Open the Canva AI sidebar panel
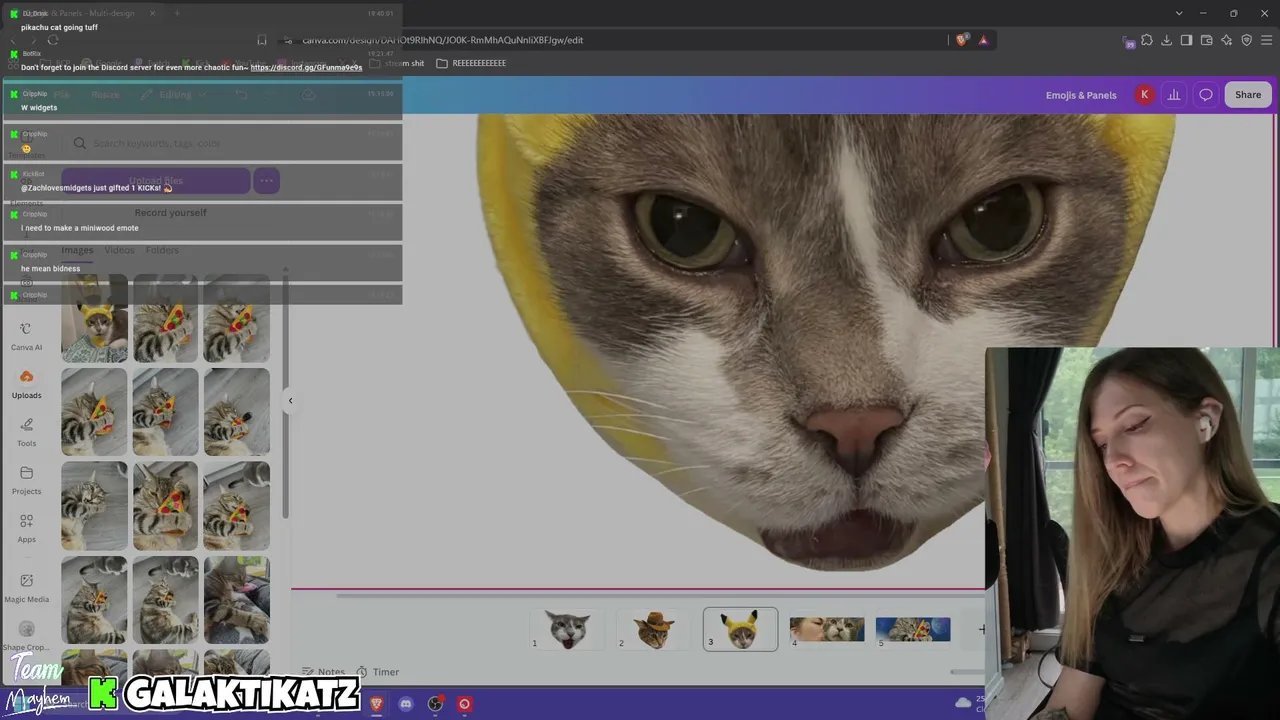Image resolution: width=1280 pixels, height=720 pixels. pyautogui.click(x=26, y=336)
